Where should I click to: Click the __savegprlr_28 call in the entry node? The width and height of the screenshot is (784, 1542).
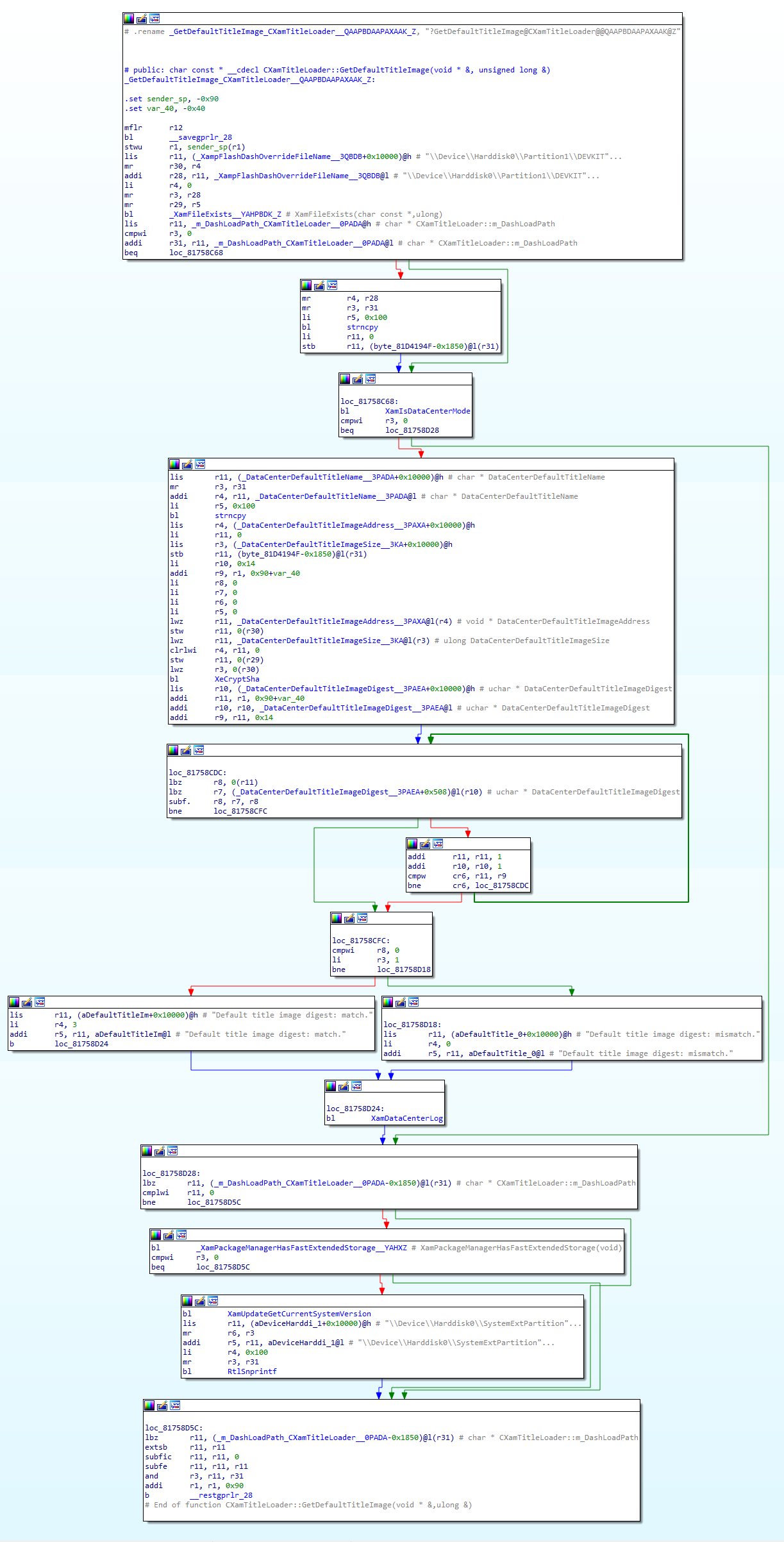200,137
